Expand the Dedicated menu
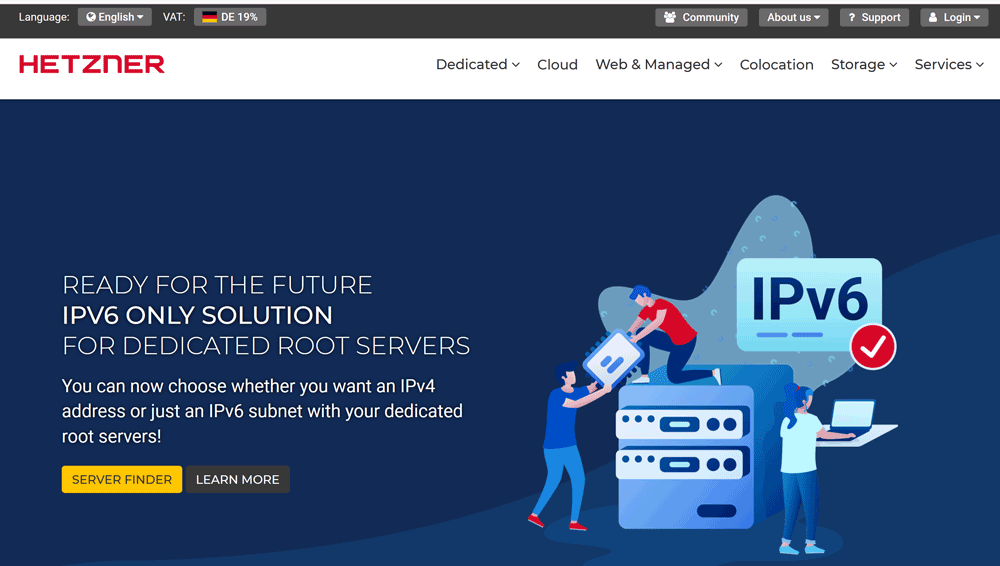This screenshot has height=566, width=1000. pyautogui.click(x=478, y=64)
